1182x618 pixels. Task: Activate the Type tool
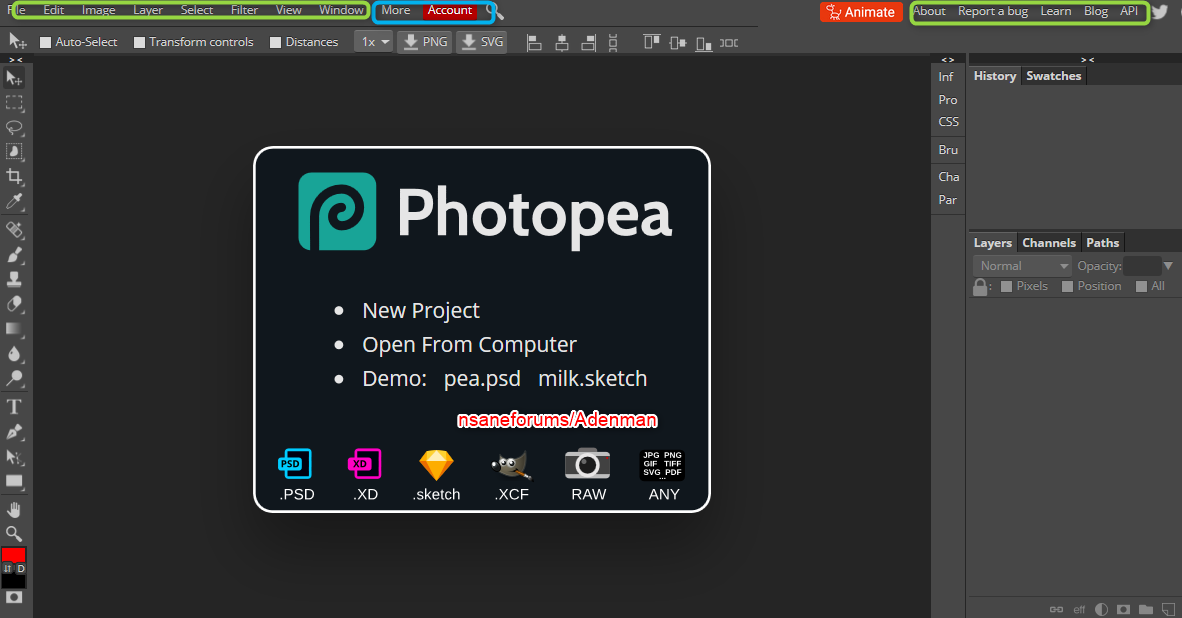click(x=14, y=407)
